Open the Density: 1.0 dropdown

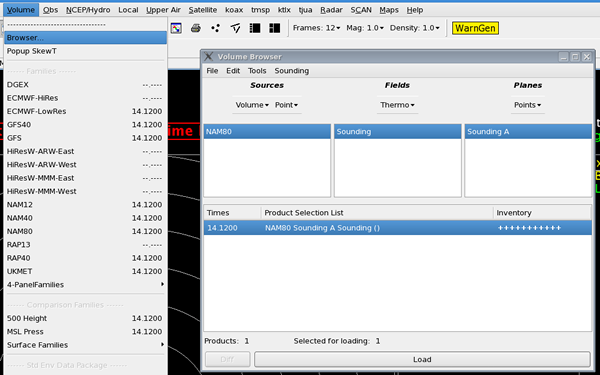pos(414,28)
